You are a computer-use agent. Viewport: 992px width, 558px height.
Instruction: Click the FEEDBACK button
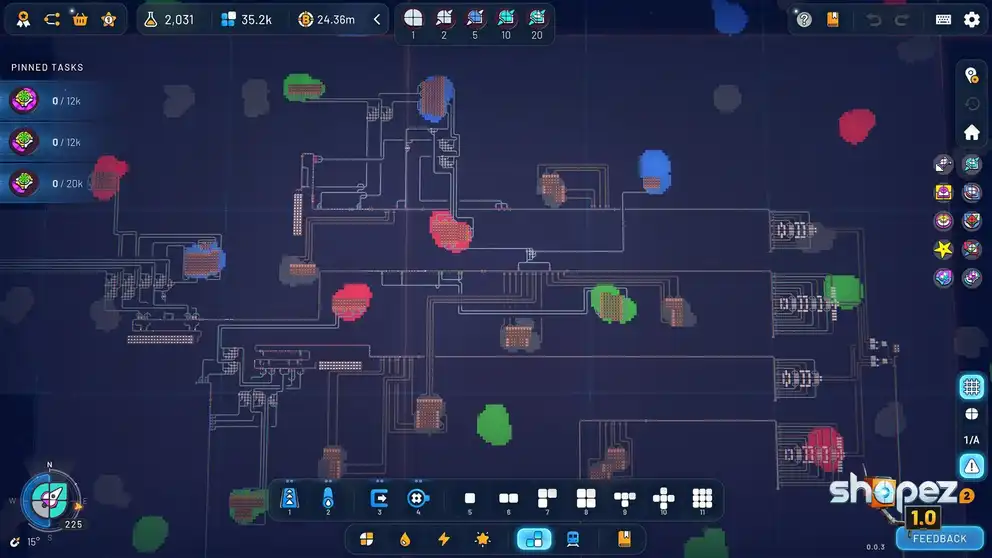tap(939, 539)
